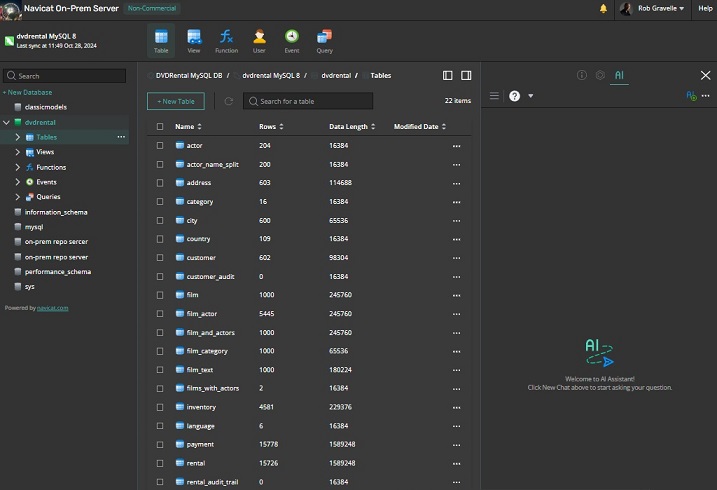
Task: Open the navicat.com link
Action: point(53,308)
